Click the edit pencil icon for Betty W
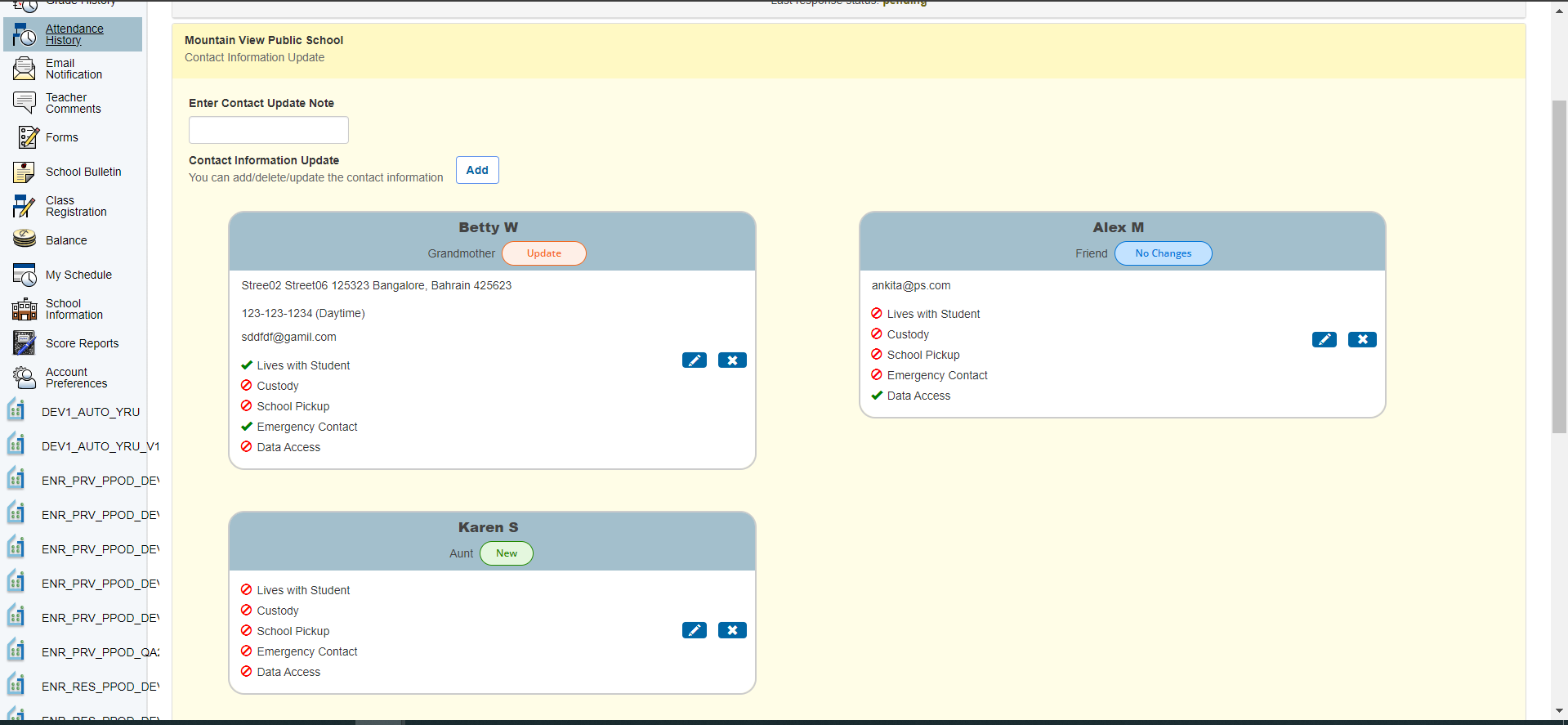This screenshot has height=725, width=1568. coord(694,360)
